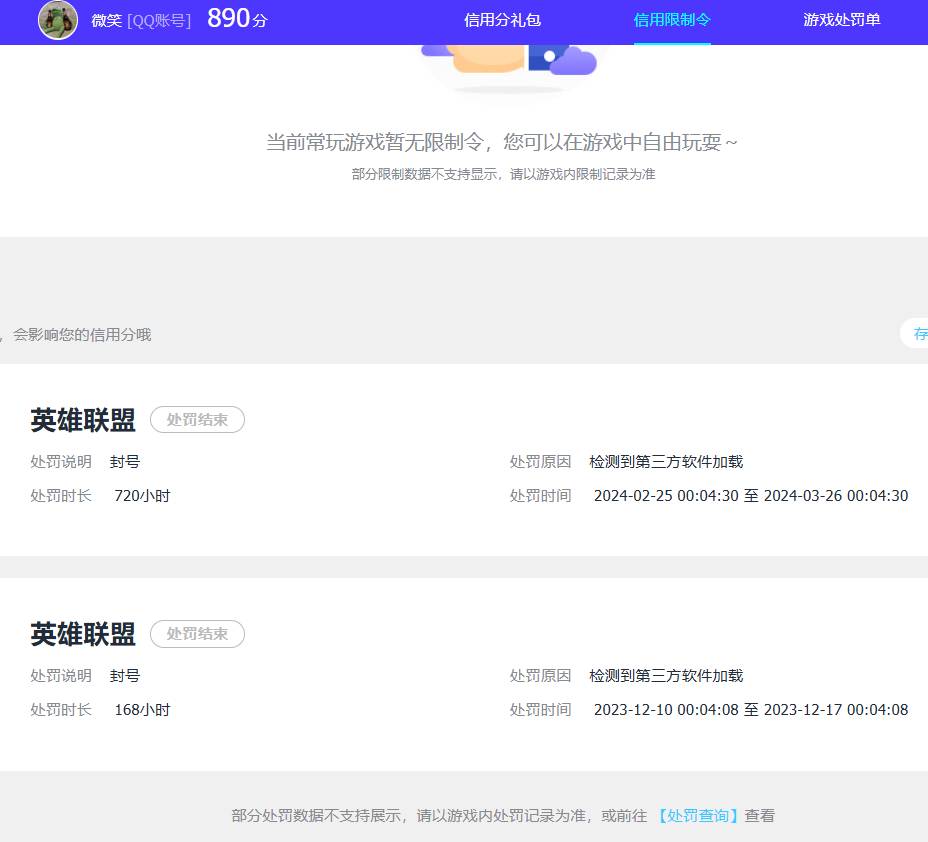Click 检测到第三方软件加载 reason in the 2023 record
Image resolution: width=928 pixels, height=842 pixels.
(x=666, y=676)
